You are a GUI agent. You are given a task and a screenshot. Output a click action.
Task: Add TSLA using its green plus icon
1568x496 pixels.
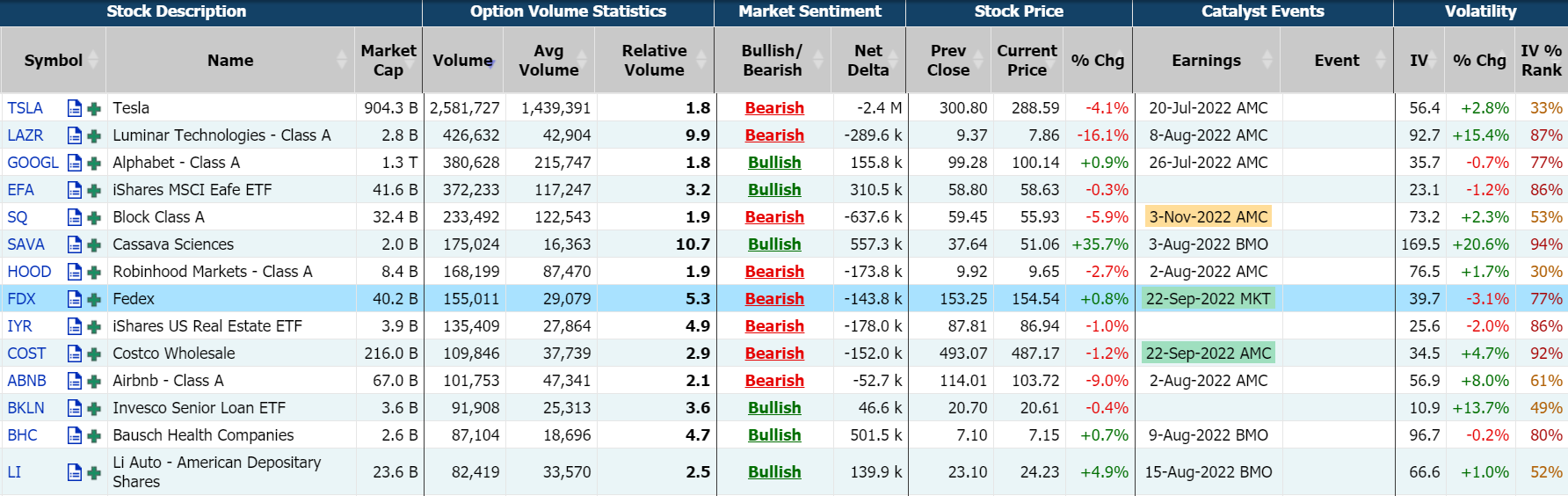pos(94,109)
